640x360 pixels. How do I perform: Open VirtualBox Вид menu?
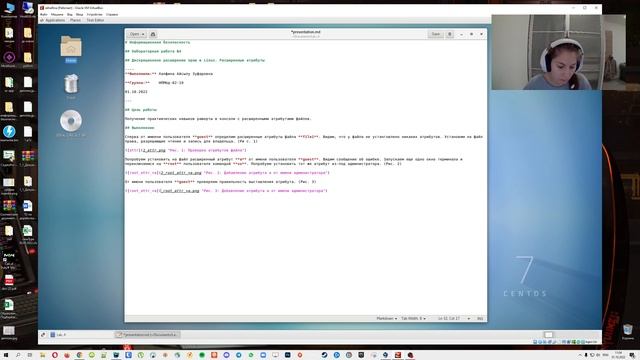70,14
